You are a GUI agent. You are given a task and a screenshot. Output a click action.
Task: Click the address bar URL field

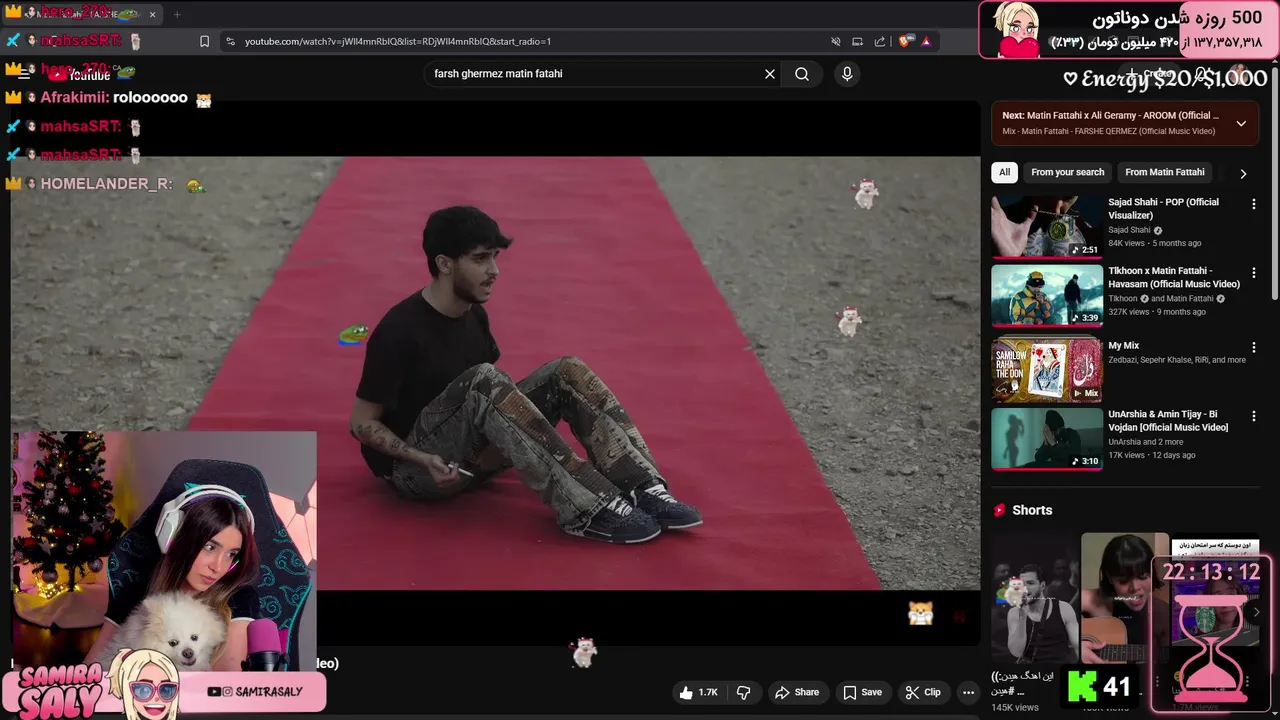click(530, 41)
